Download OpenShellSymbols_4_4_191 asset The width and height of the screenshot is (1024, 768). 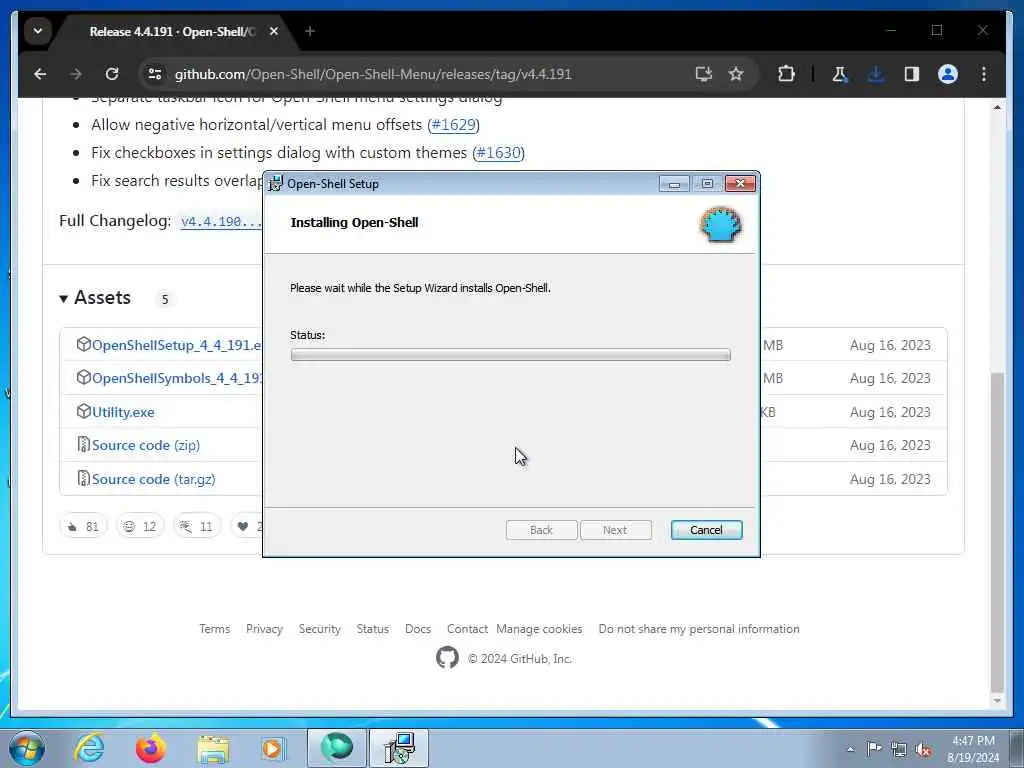pos(177,378)
